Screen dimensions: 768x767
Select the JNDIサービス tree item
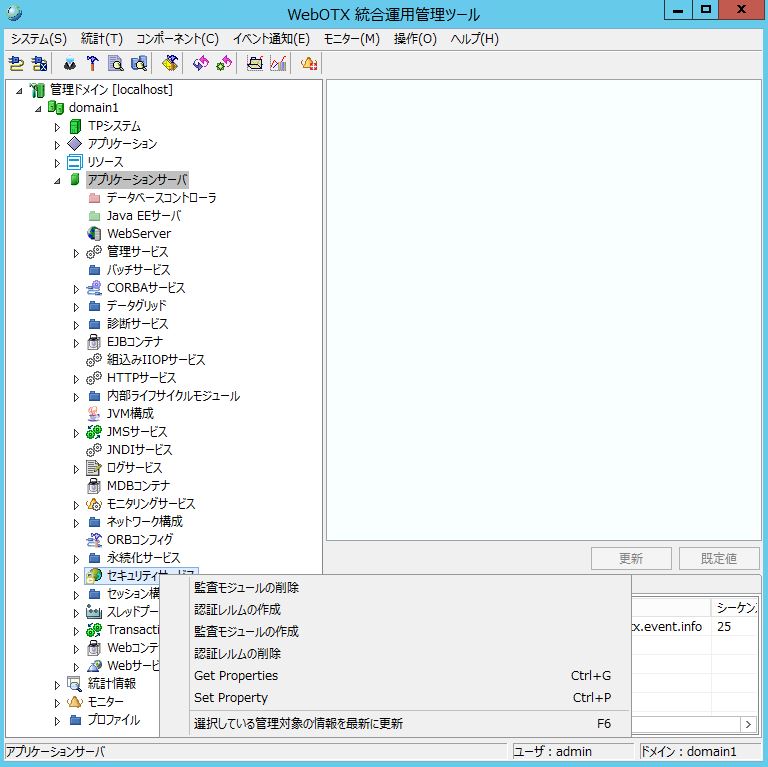click(139, 450)
